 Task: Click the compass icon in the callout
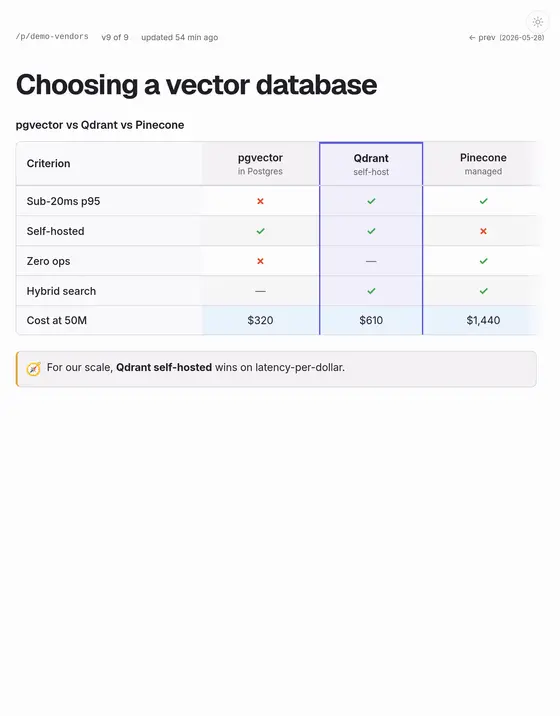tap(33, 369)
